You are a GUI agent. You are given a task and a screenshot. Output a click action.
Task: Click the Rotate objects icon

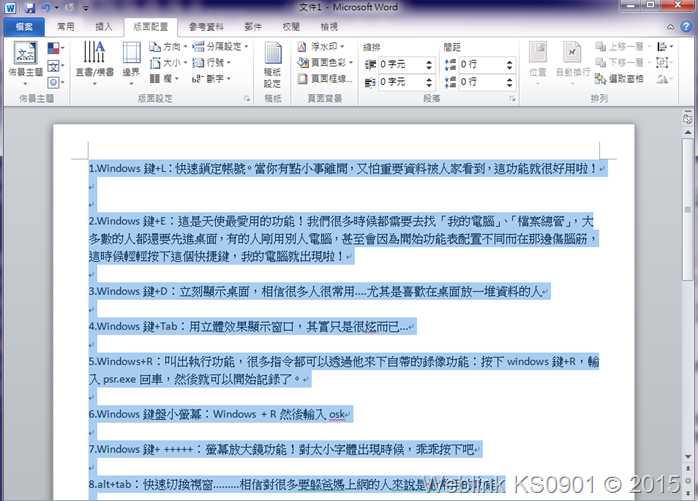664,79
